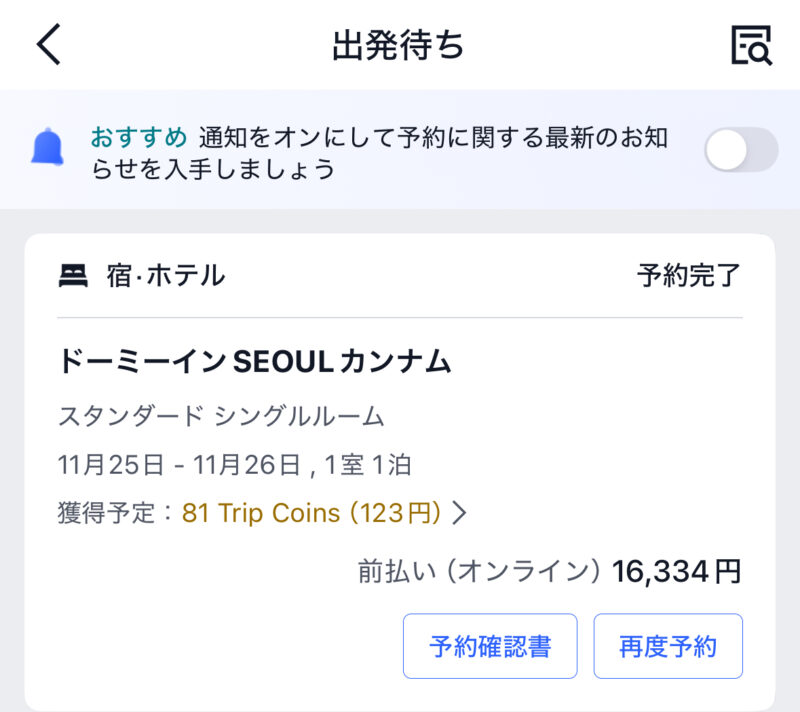Click the 予約確認書 button
This screenshot has width=800, height=712.
[490, 646]
